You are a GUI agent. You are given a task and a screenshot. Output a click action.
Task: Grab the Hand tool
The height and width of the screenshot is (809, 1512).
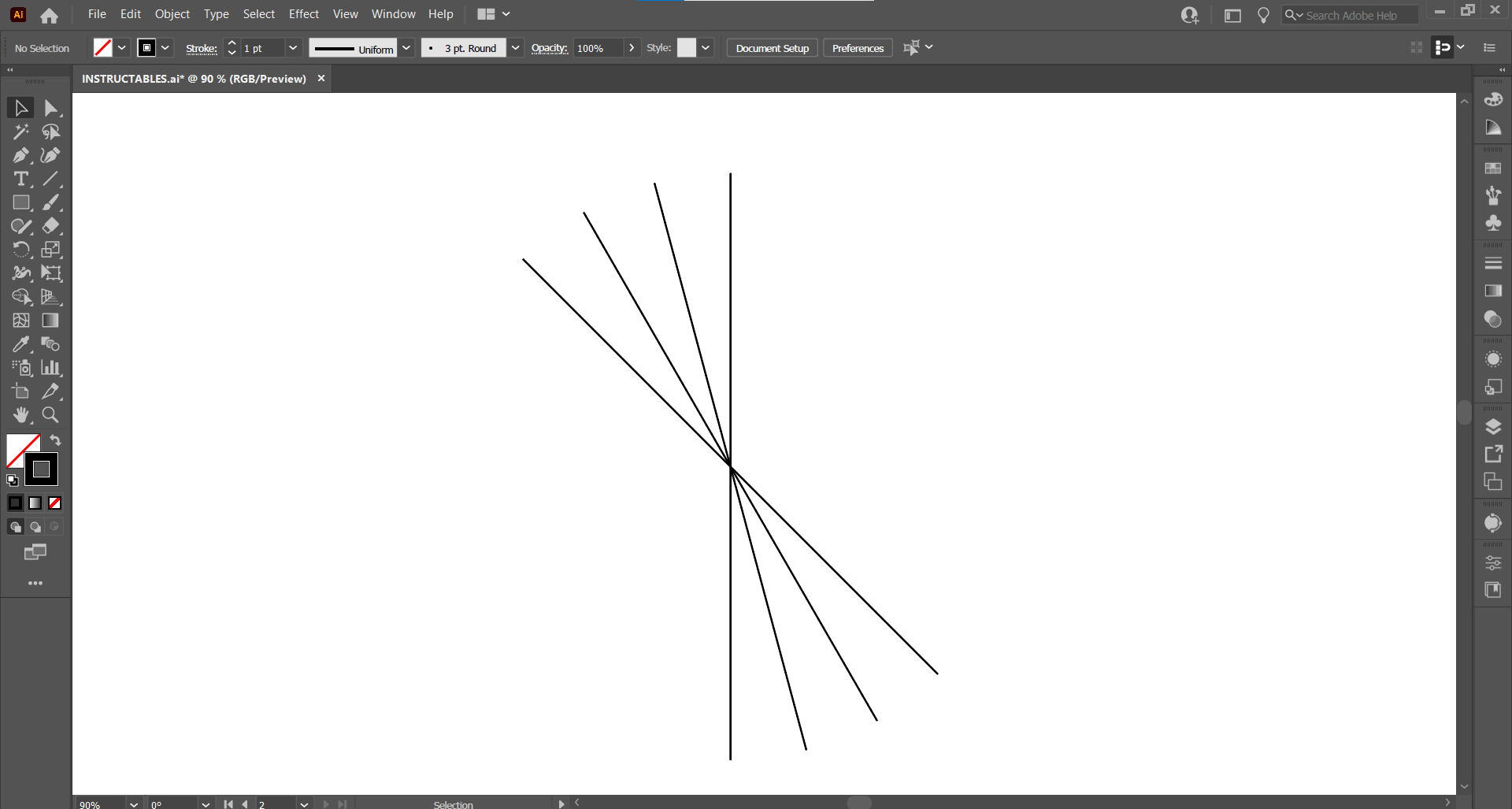pyautogui.click(x=20, y=415)
